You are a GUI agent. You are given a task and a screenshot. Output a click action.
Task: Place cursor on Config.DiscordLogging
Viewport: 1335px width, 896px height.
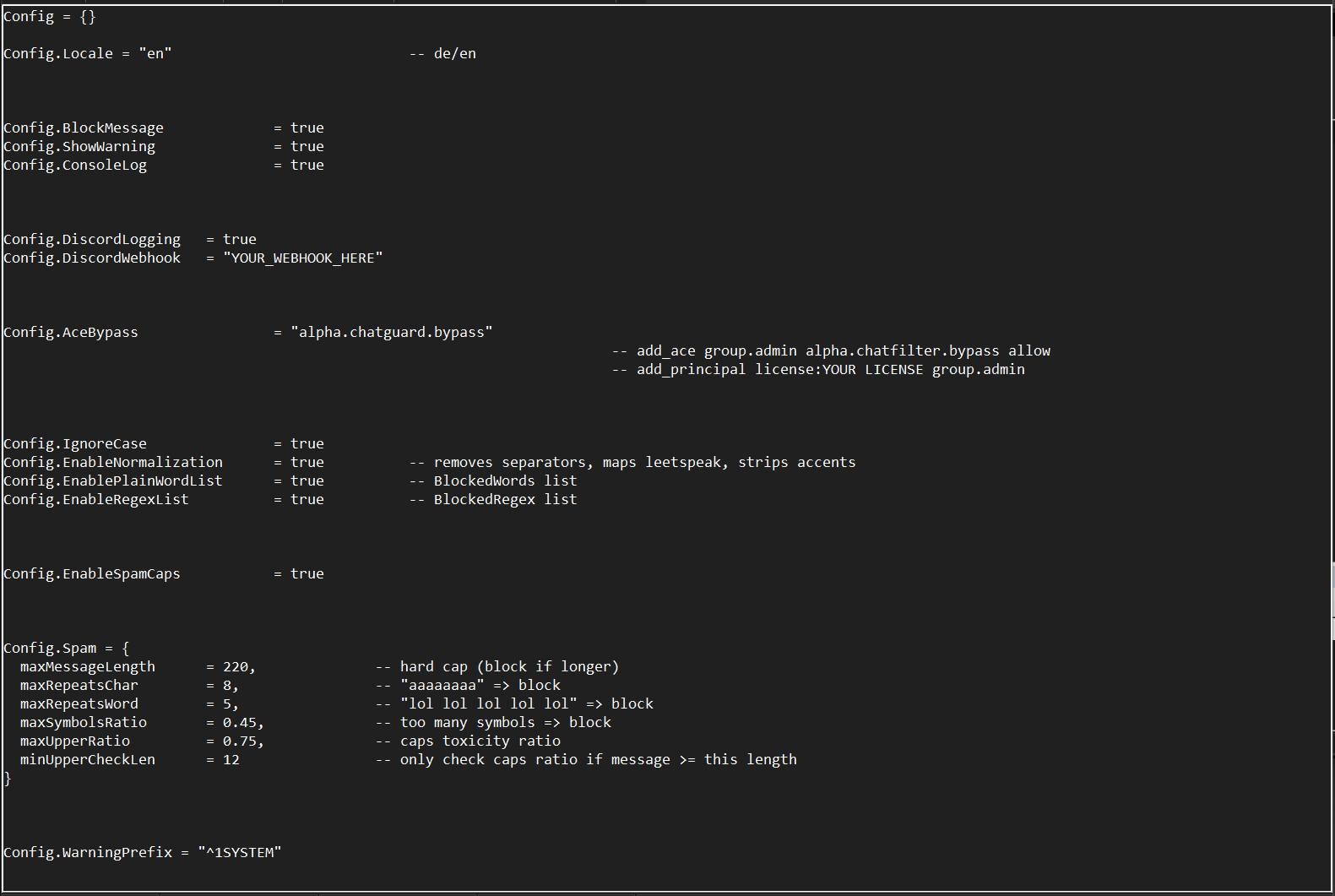pyautogui.click(x=92, y=239)
